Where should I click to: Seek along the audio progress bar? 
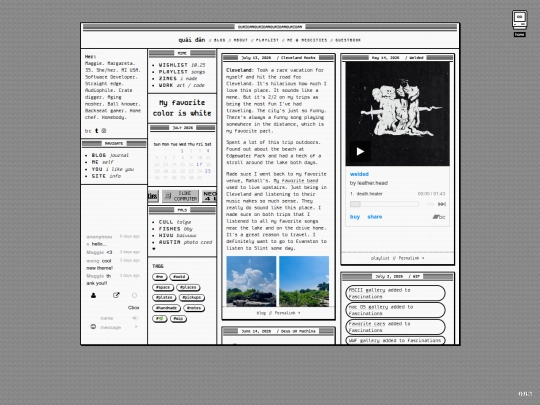click(x=384, y=204)
